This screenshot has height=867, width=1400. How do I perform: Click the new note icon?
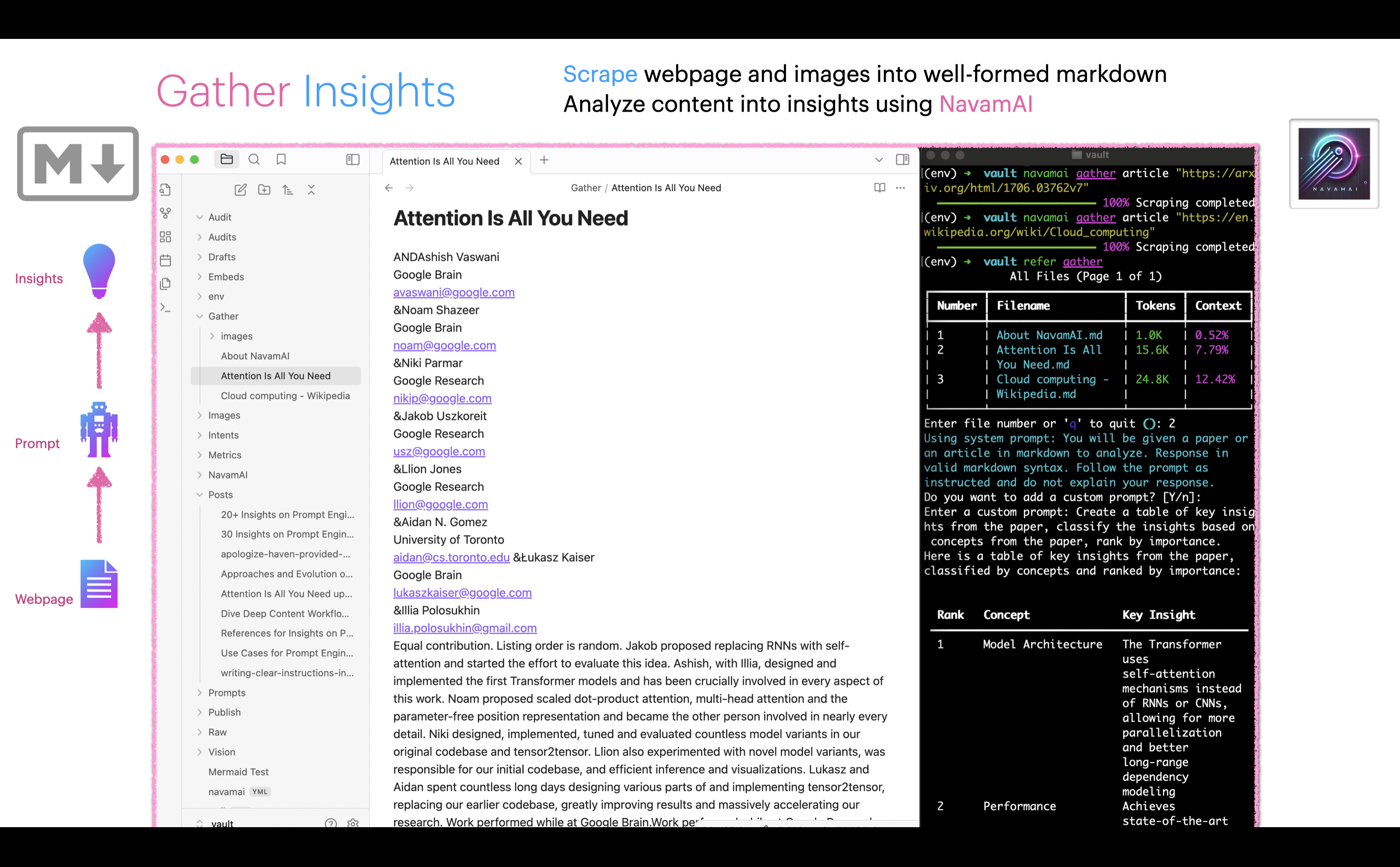pyautogui.click(x=241, y=190)
